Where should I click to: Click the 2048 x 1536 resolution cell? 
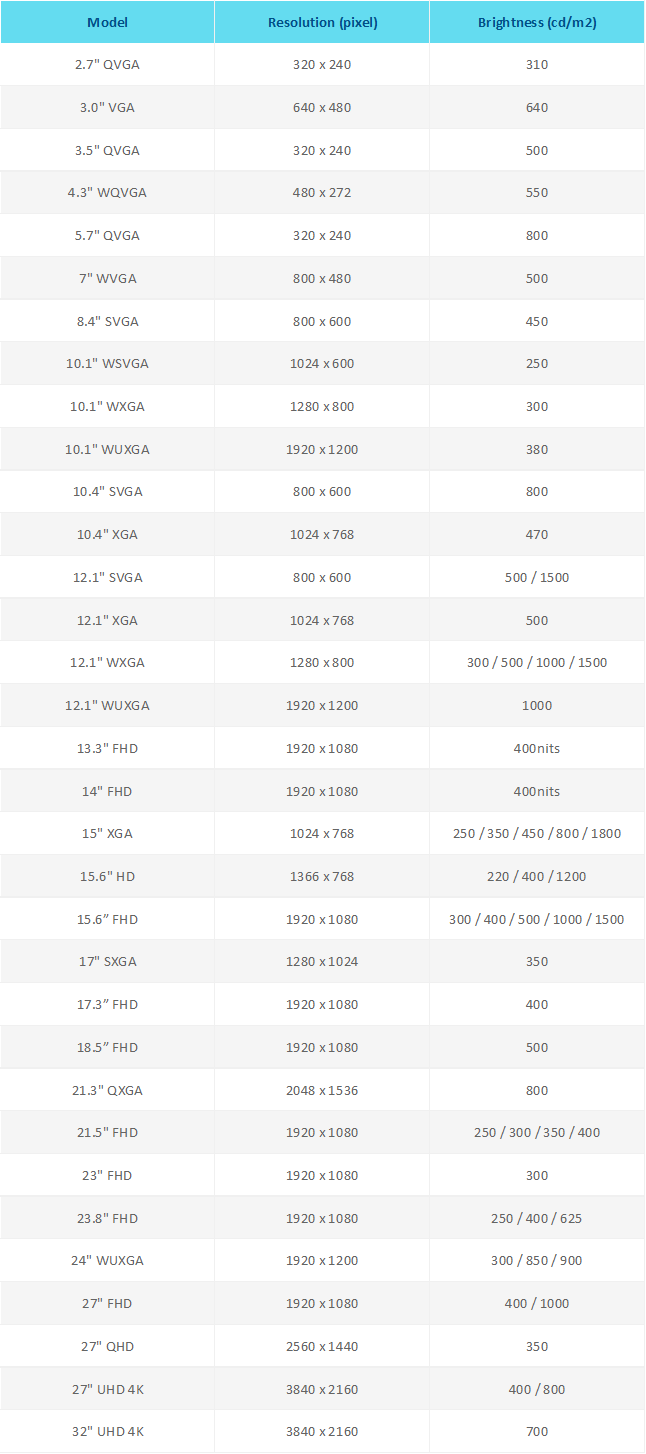click(322, 1091)
